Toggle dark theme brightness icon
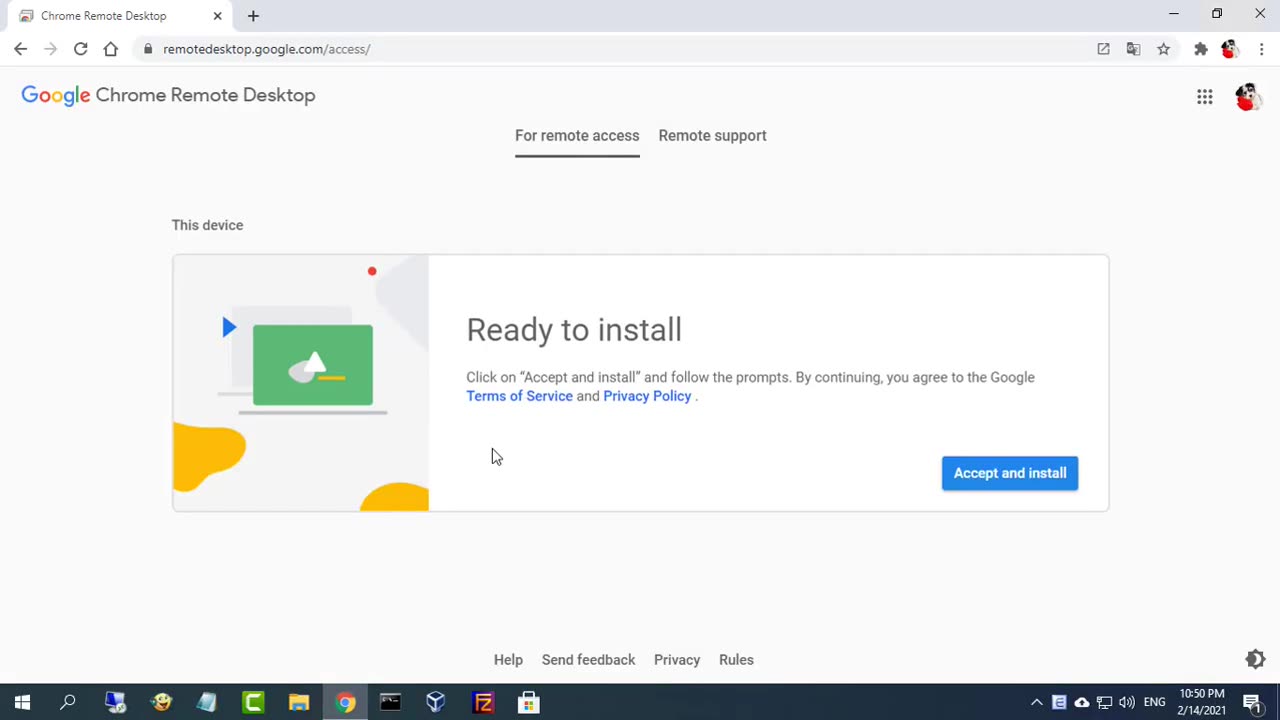The height and width of the screenshot is (720, 1280). coord(1255,659)
